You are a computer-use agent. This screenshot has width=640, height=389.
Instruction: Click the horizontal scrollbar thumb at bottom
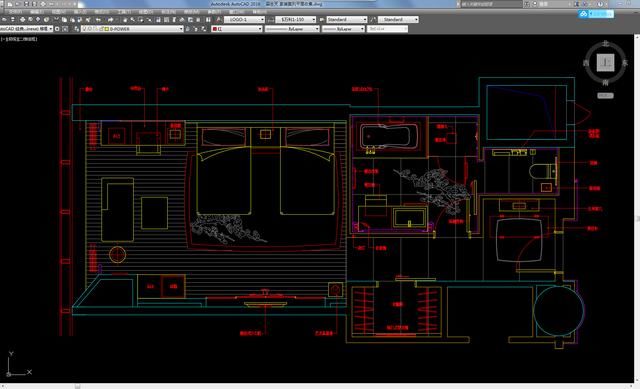click(x=77, y=386)
